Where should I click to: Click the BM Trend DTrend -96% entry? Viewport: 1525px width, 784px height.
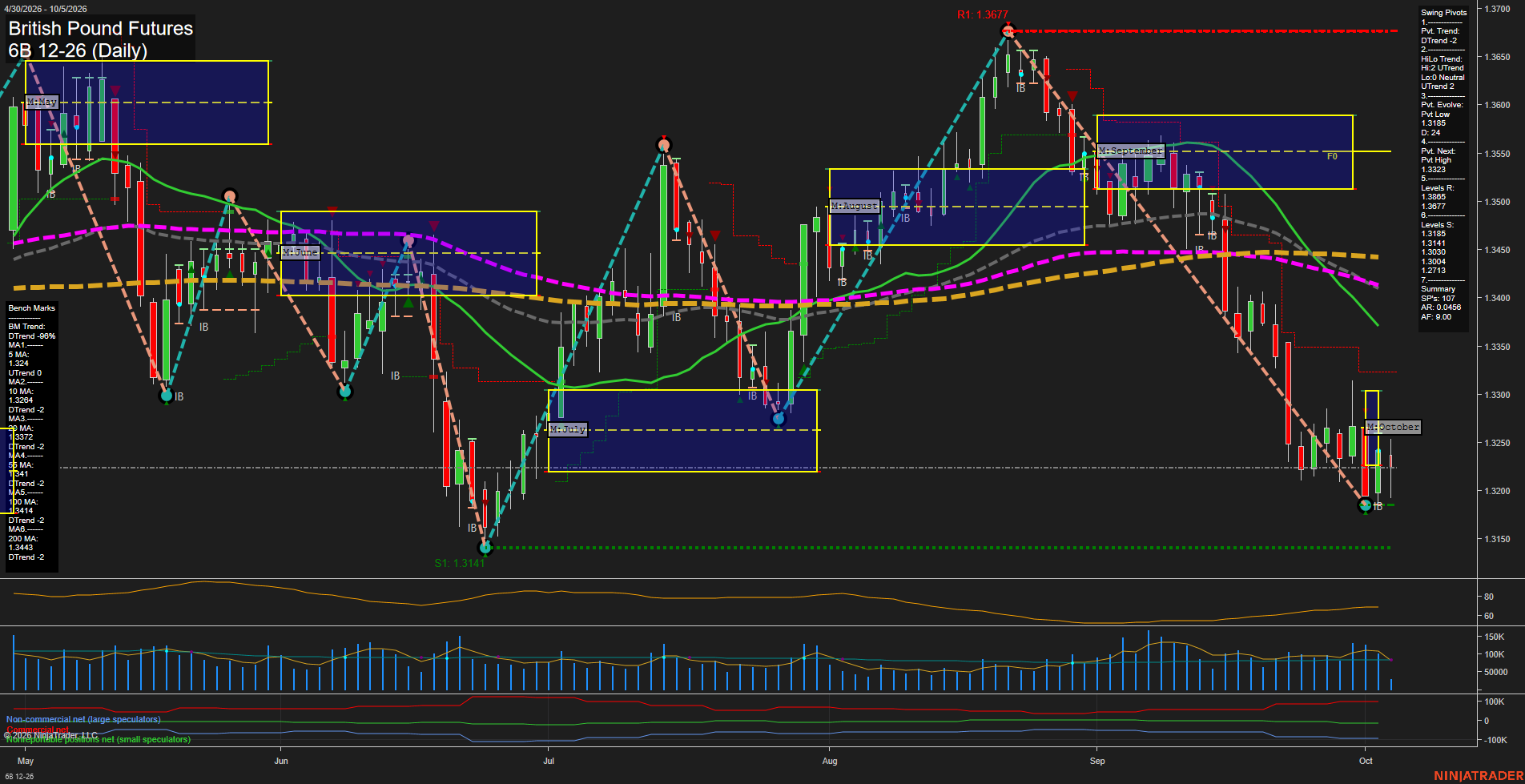32,332
